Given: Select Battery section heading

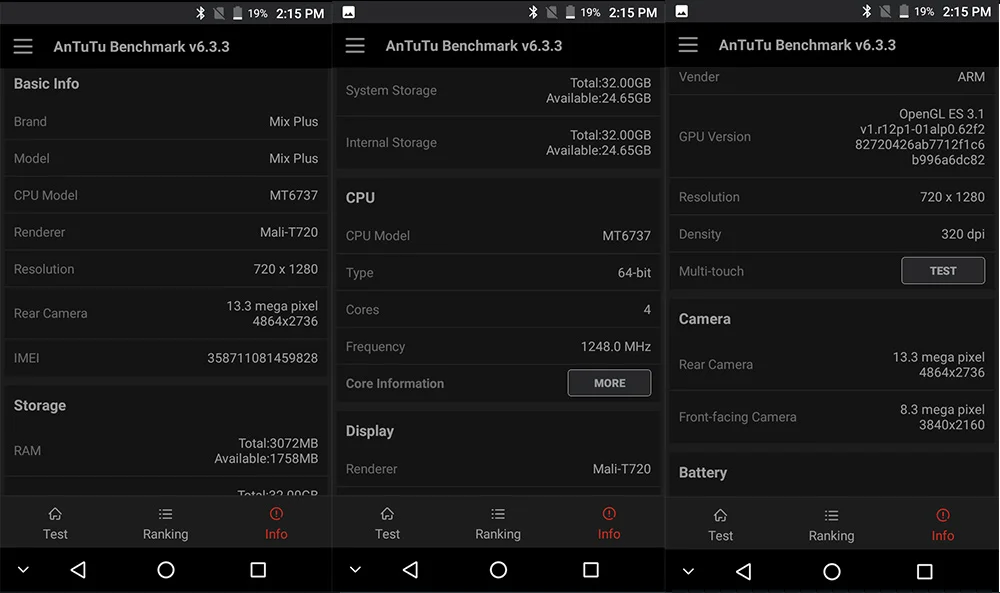Looking at the screenshot, I should pyautogui.click(x=703, y=472).
